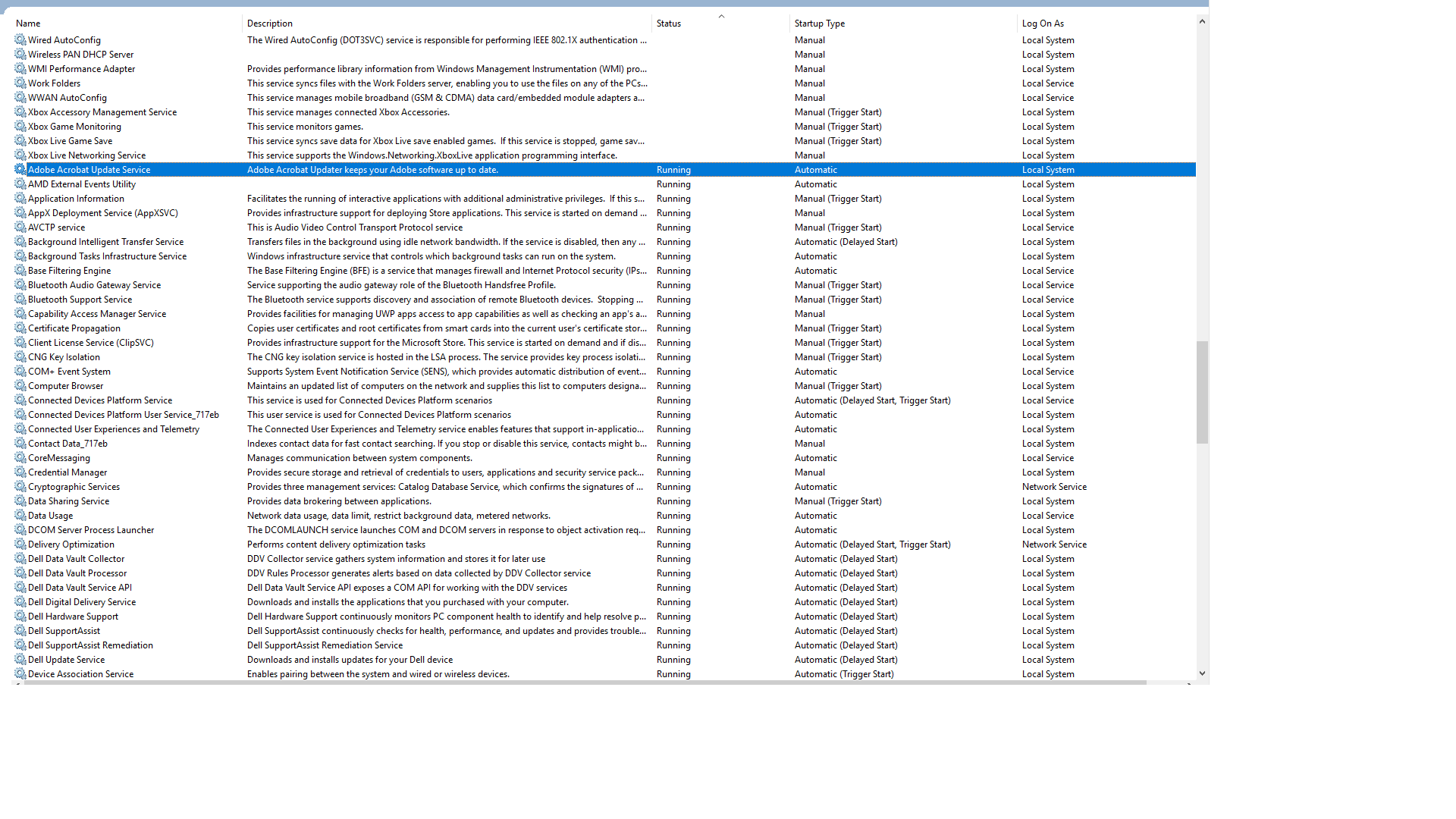Click gear icon of Contact Data_717eb
The width and height of the screenshot is (1456, 819).
click(20, 444)
